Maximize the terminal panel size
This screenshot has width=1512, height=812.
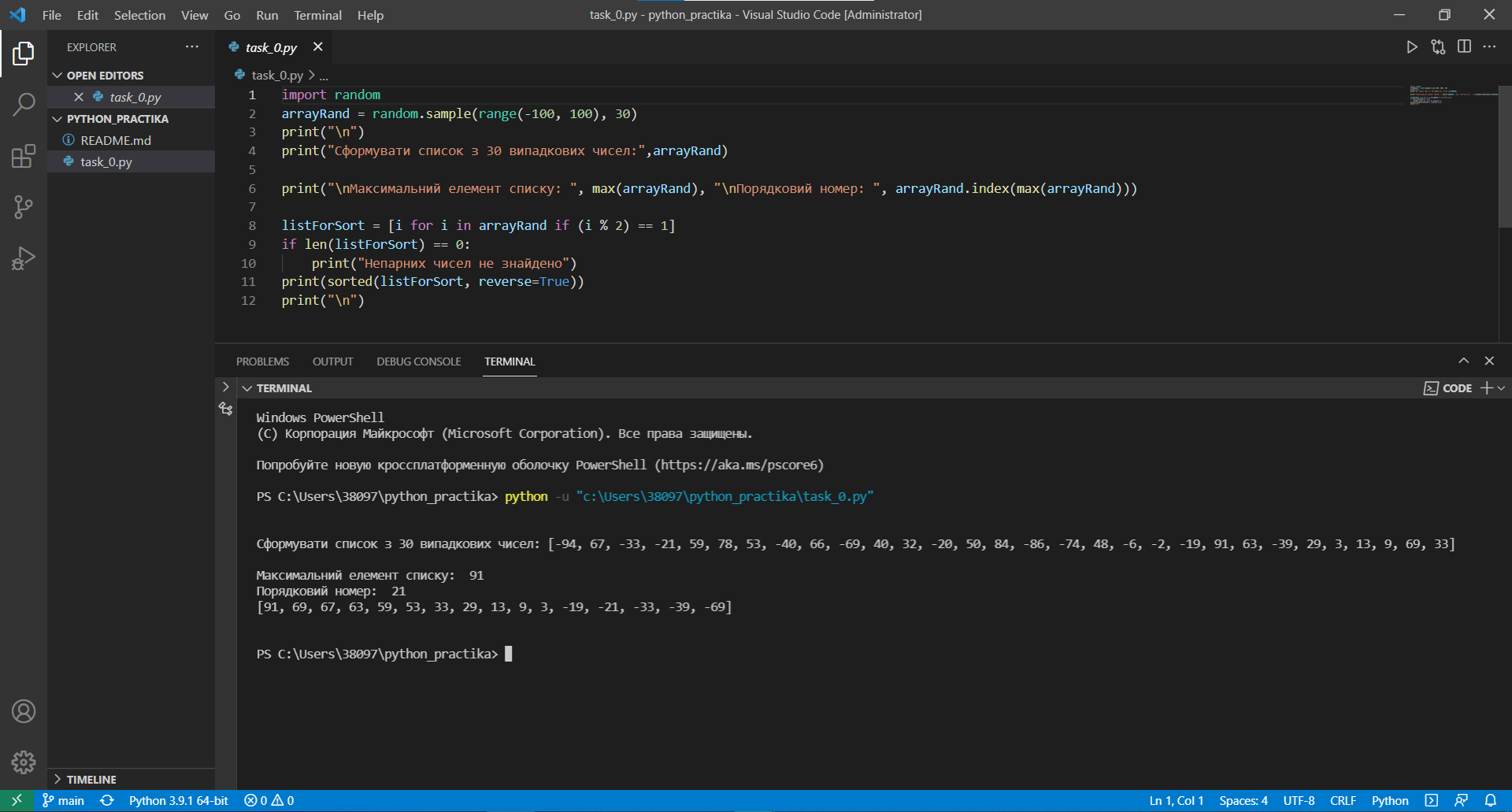[x=1463, y=361]
